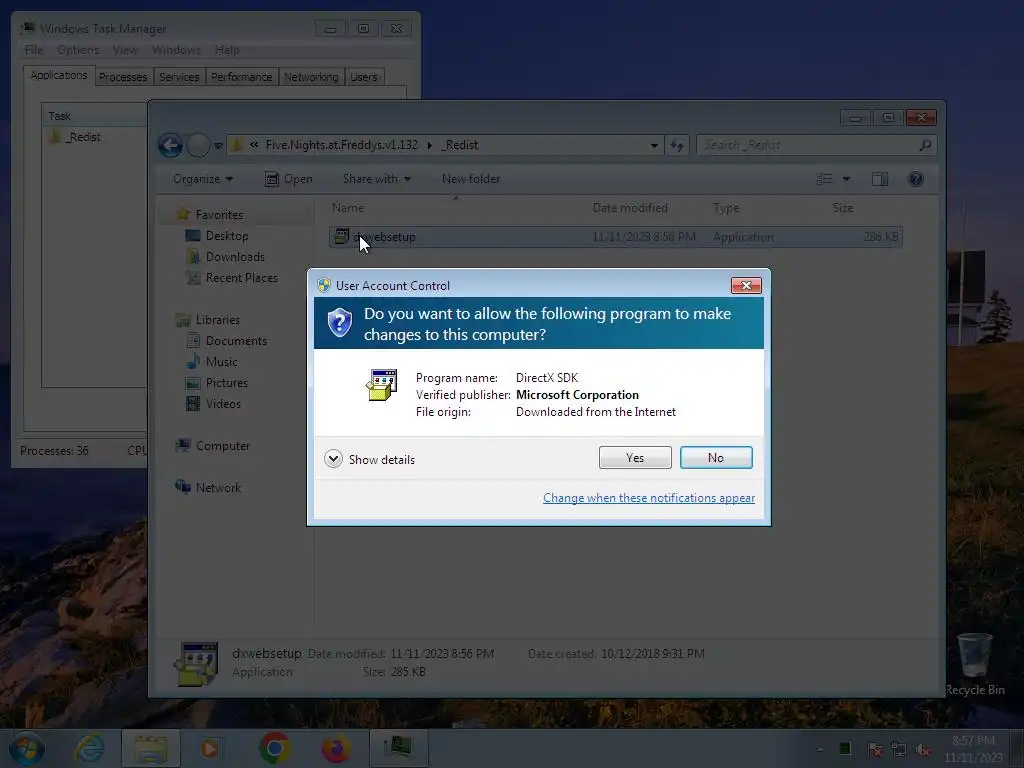
Task: Open the Help menu in Task Manager
Action: click(227, 50)
